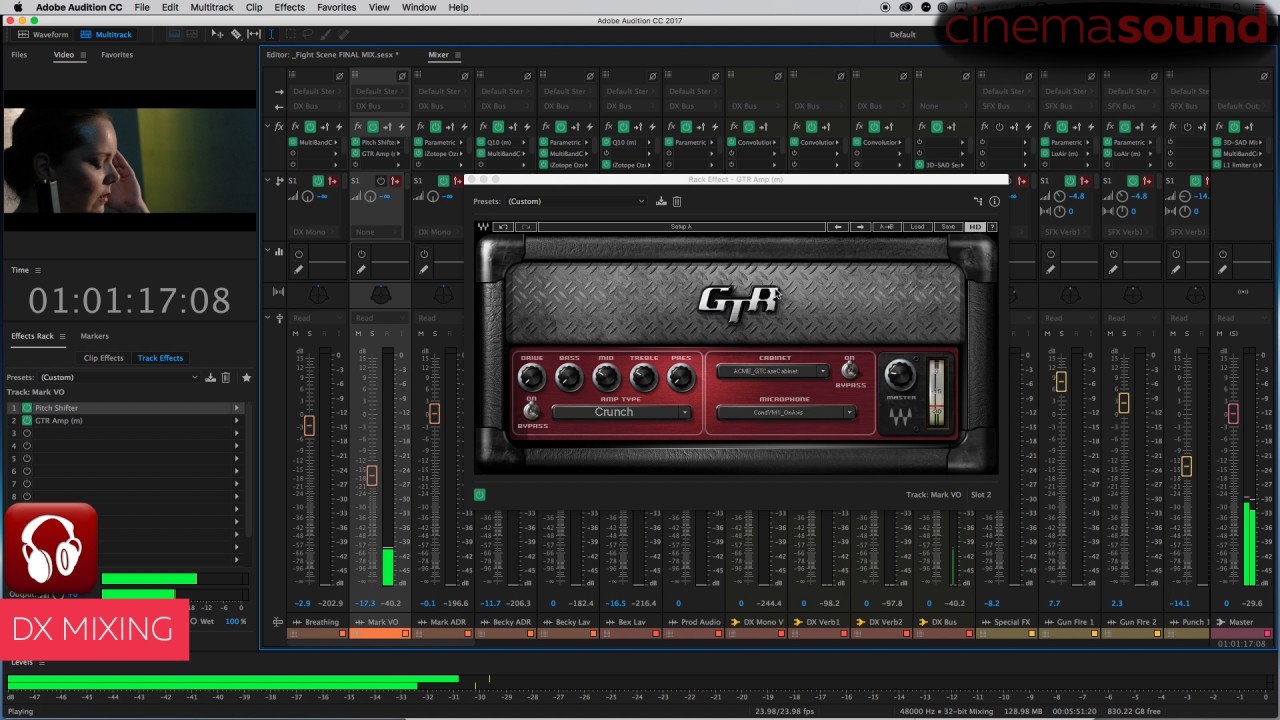
Task: Star the Effects Rack preset as favorite
Action: click(246, 378)
